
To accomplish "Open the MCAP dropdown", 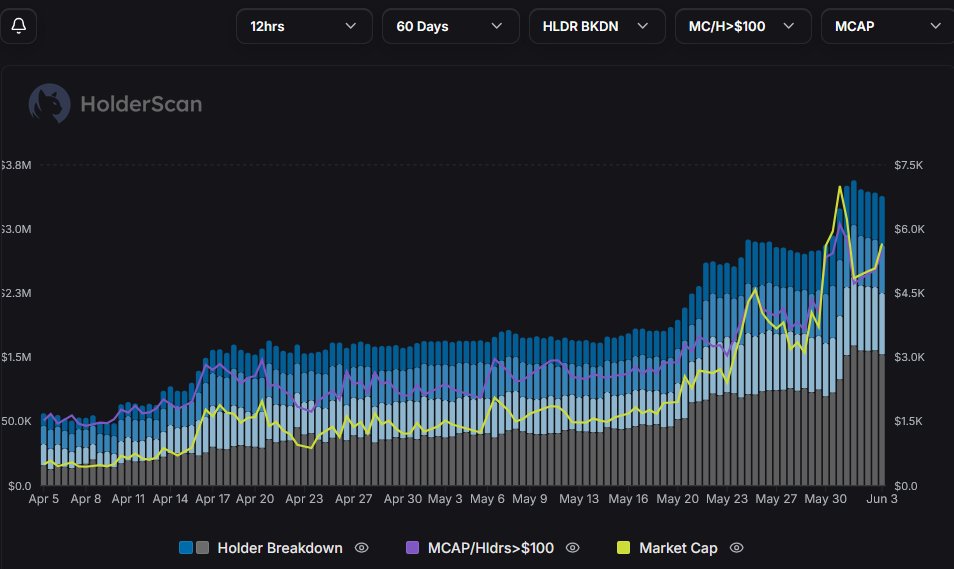I will coord(888,26).
